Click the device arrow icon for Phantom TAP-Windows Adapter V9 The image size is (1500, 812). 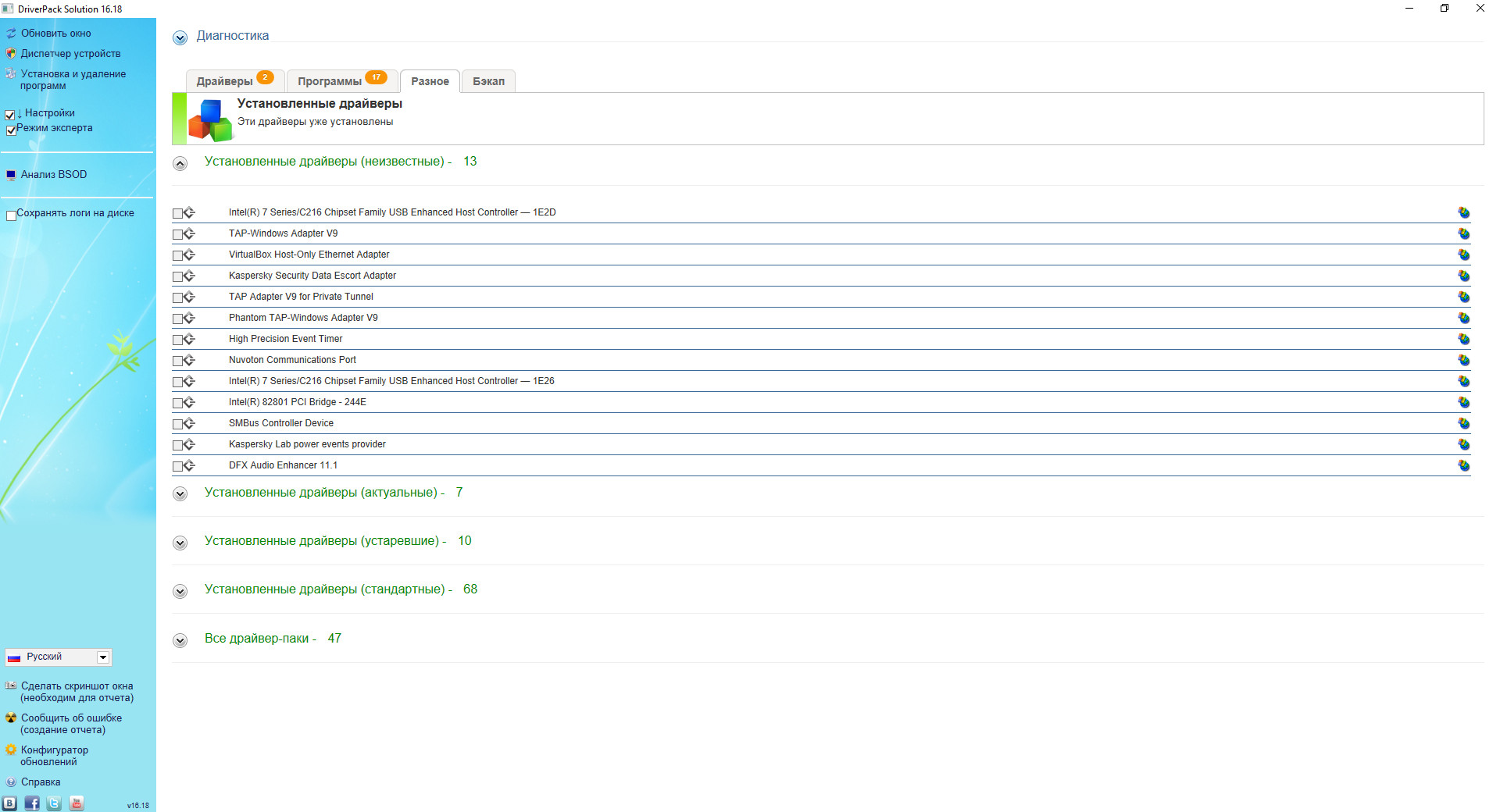189,318
